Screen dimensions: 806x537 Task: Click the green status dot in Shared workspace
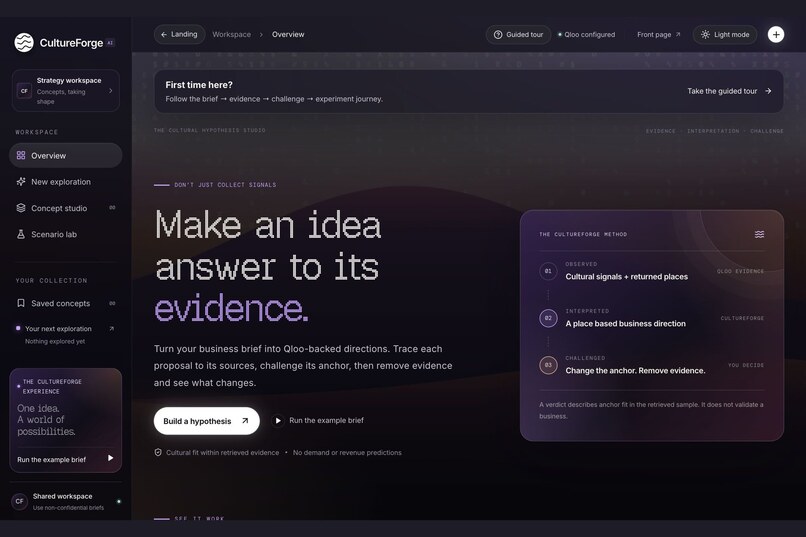point(119,502)
